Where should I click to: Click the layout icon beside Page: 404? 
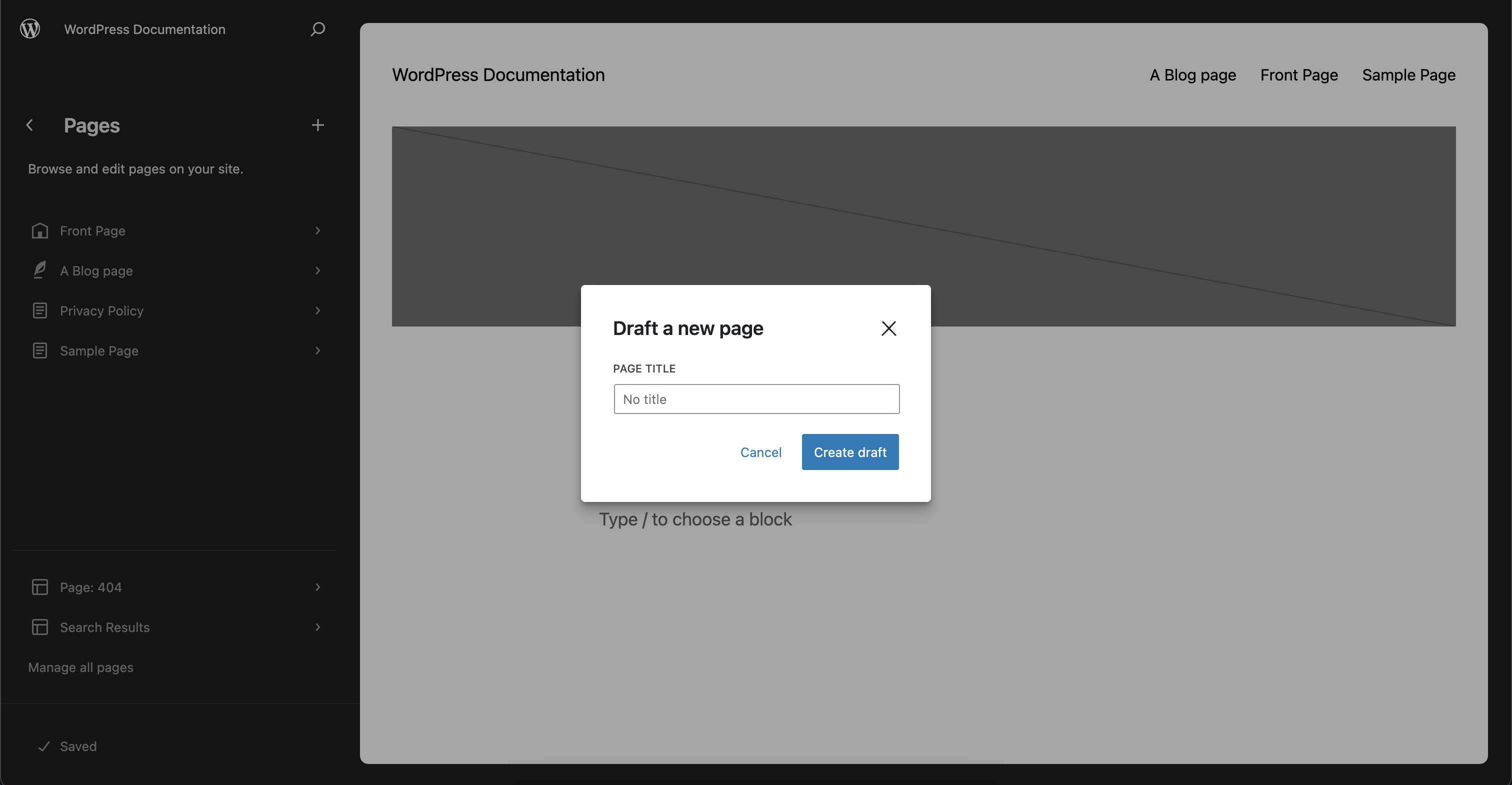(x=40, y=587)
